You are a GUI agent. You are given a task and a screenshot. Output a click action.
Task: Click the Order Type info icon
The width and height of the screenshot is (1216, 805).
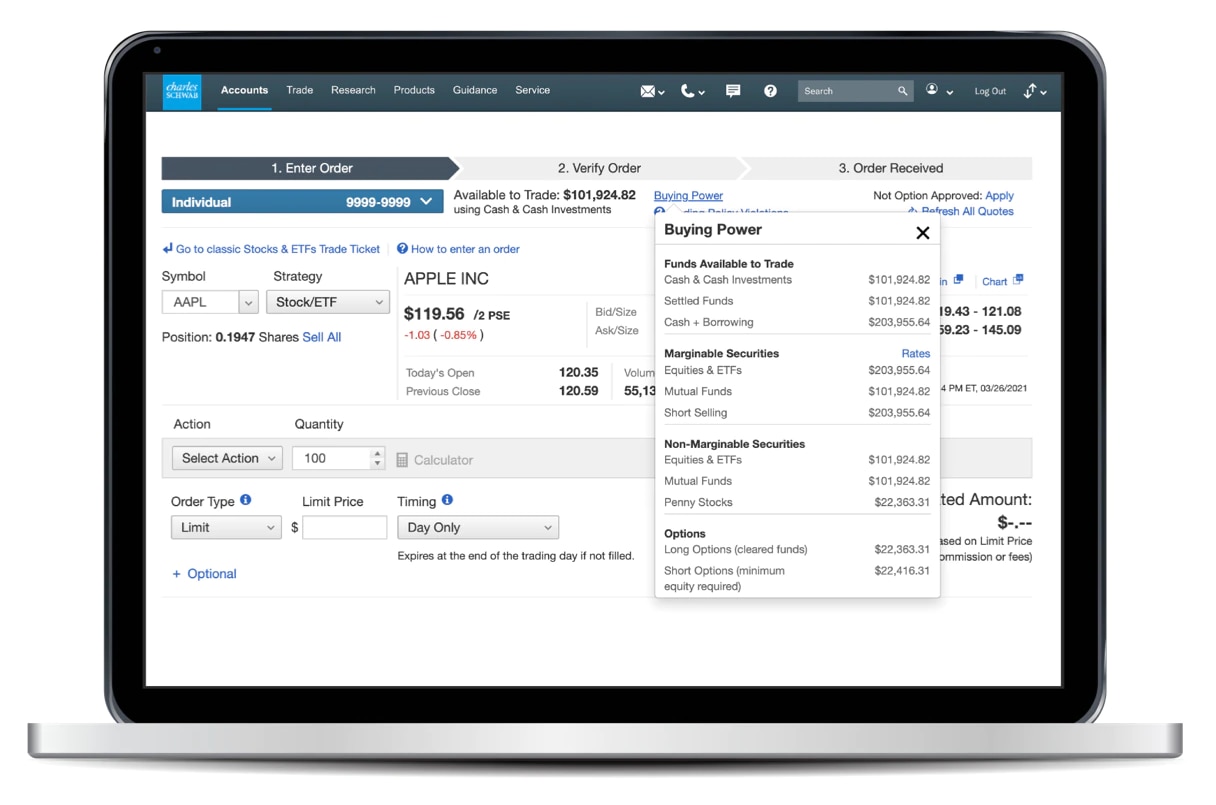click(246, 500)
